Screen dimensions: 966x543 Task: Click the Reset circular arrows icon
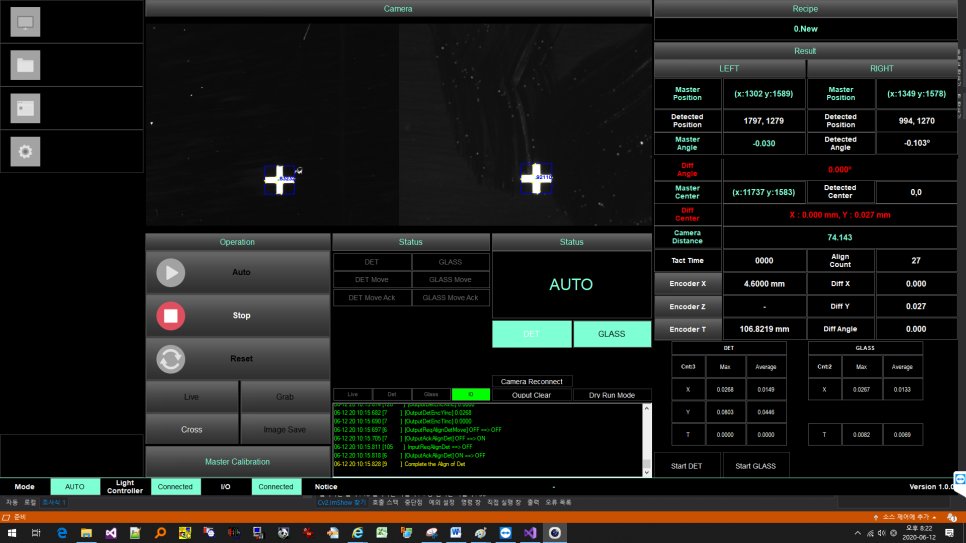pyautogui.click(x=171, y=359)
